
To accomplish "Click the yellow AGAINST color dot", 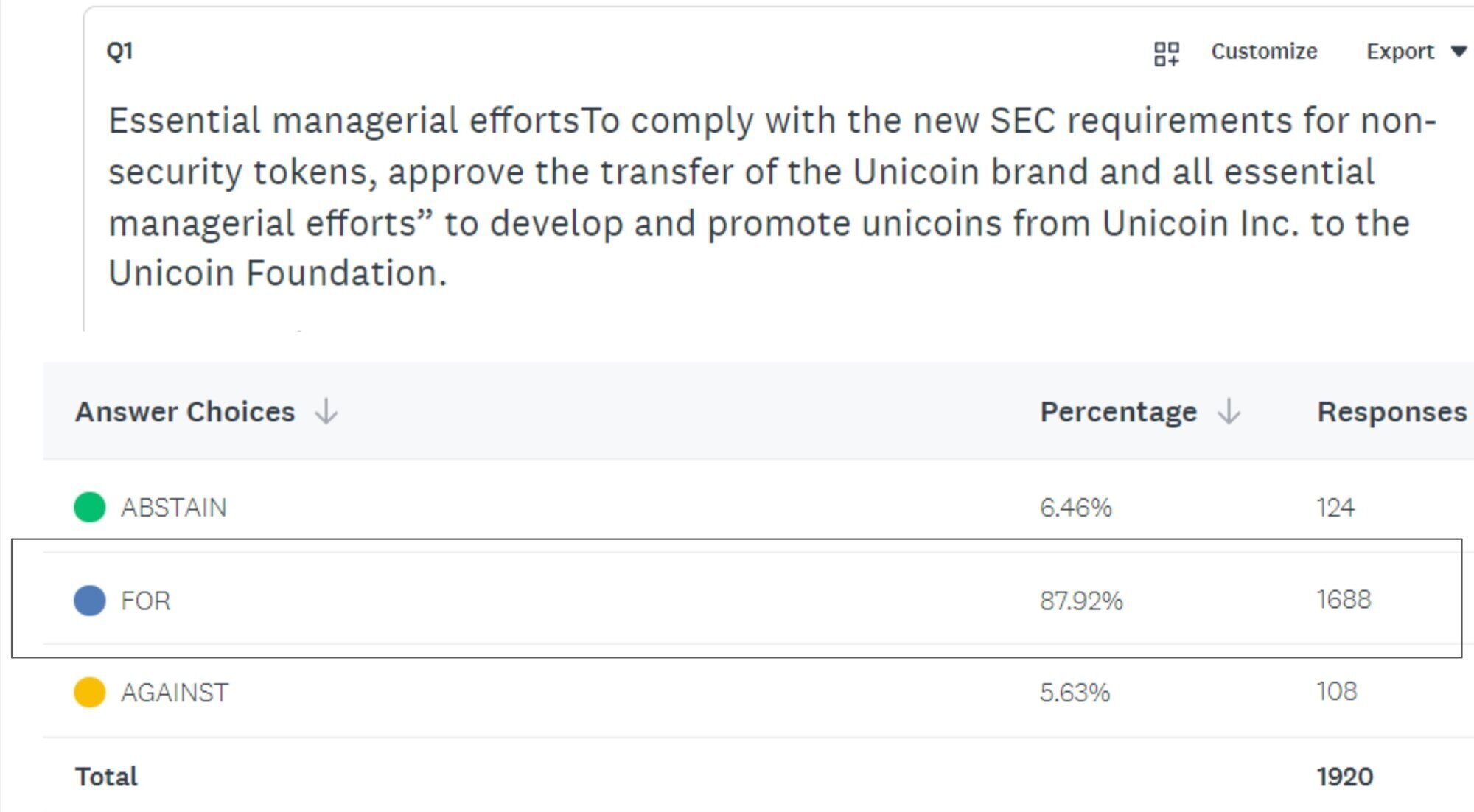I will click(x=90, y=693).
